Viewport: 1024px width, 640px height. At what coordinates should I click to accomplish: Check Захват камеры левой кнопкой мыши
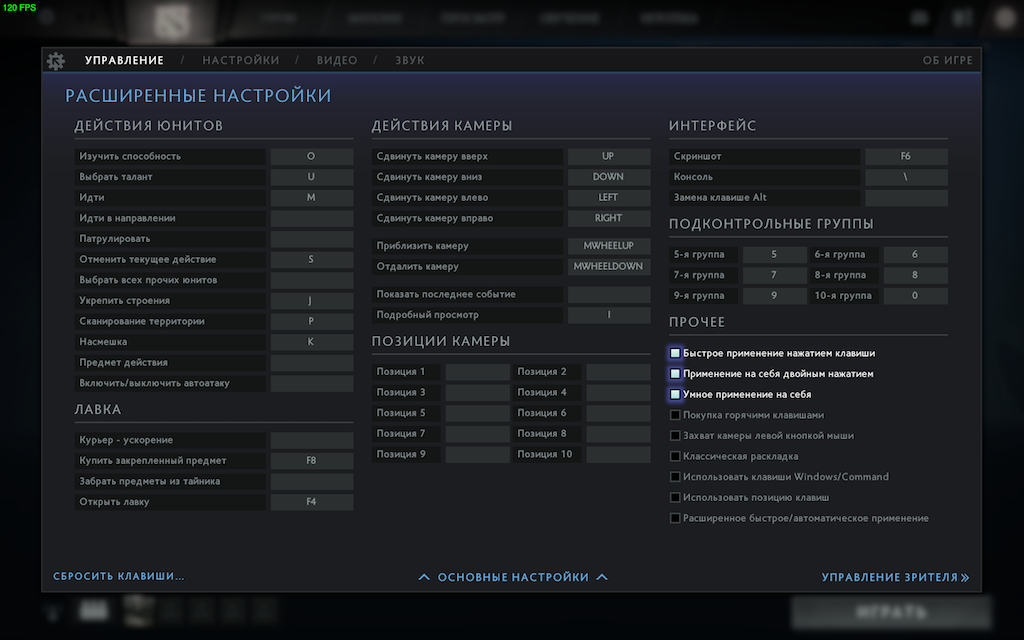[676, 436]
